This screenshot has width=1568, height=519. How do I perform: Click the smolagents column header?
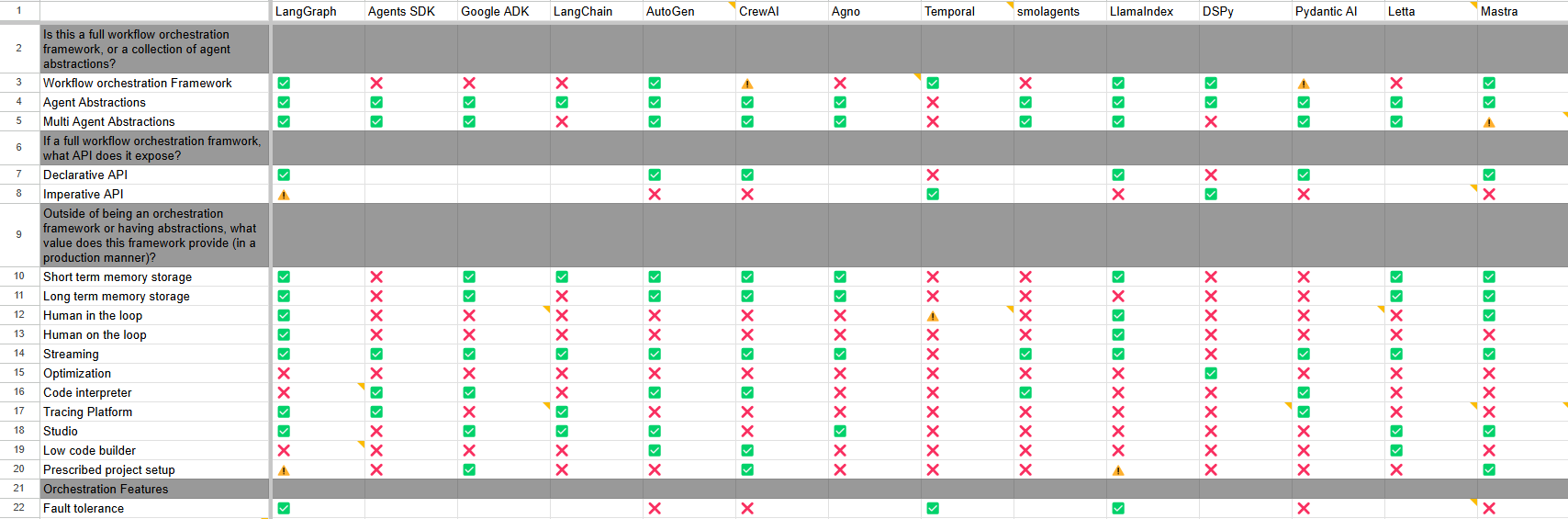[x=1060, y=11]
